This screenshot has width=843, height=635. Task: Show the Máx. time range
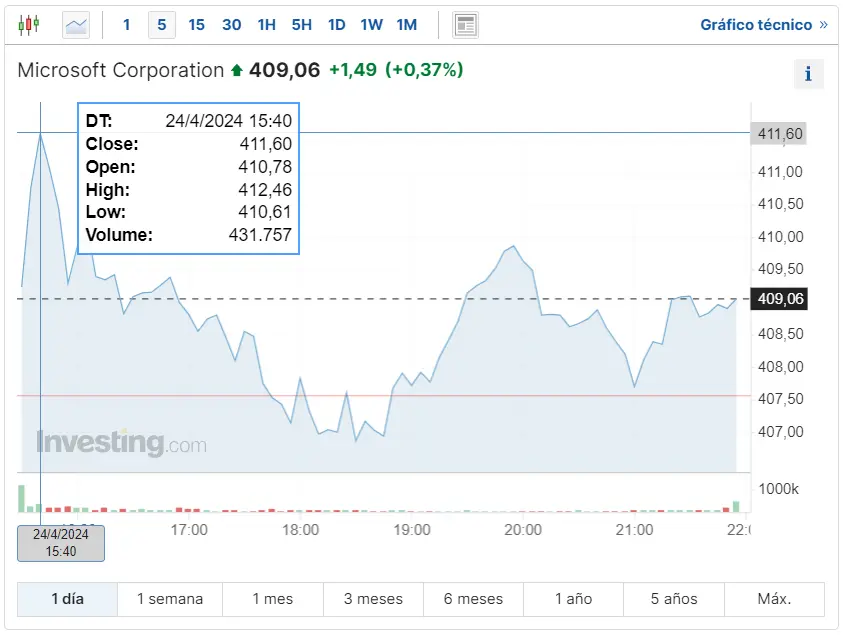[x=774, y=599]
